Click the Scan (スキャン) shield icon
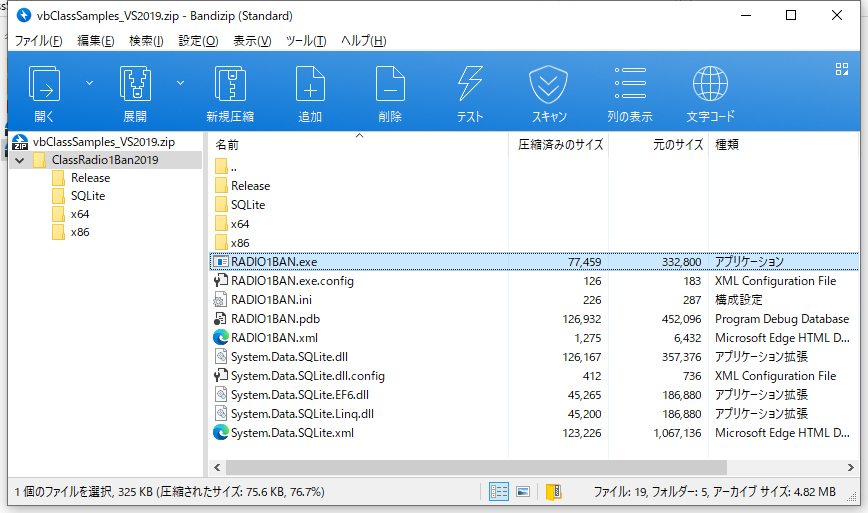The image size is (868, 513). coord(548,84)
